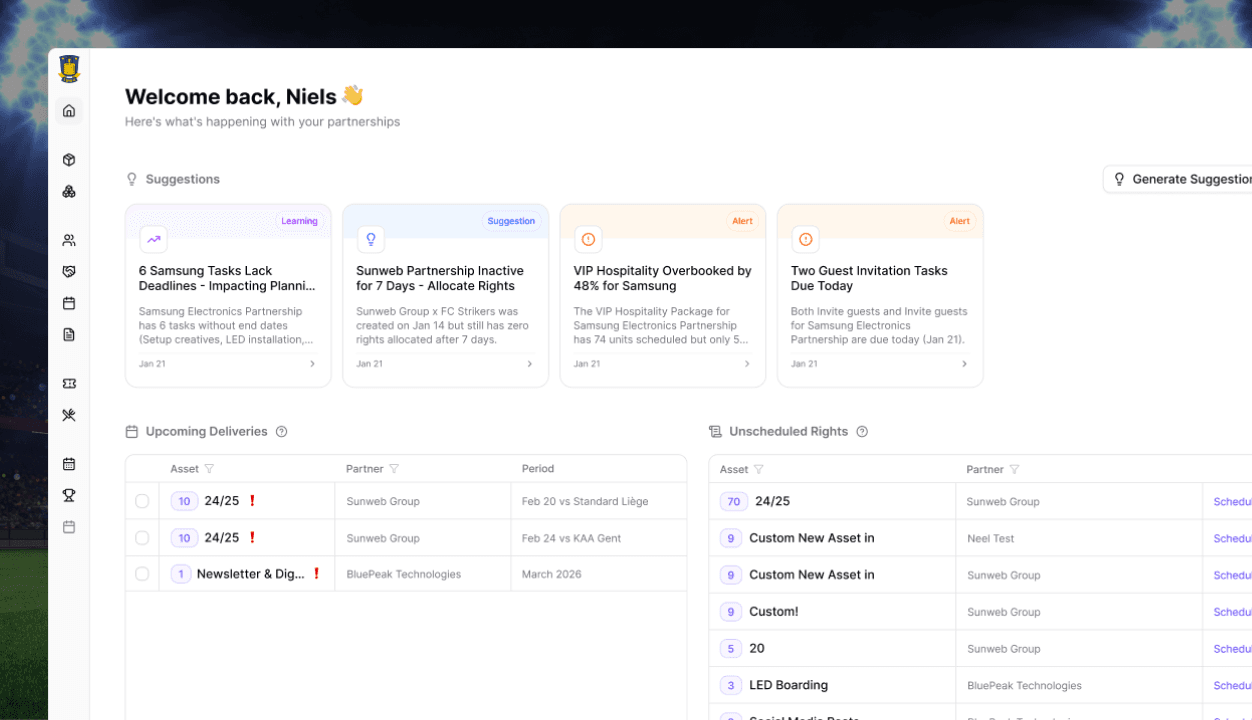Open the Upcoming Deliveries help tooltip
The image size is (1252, 720).
point(281,431)
